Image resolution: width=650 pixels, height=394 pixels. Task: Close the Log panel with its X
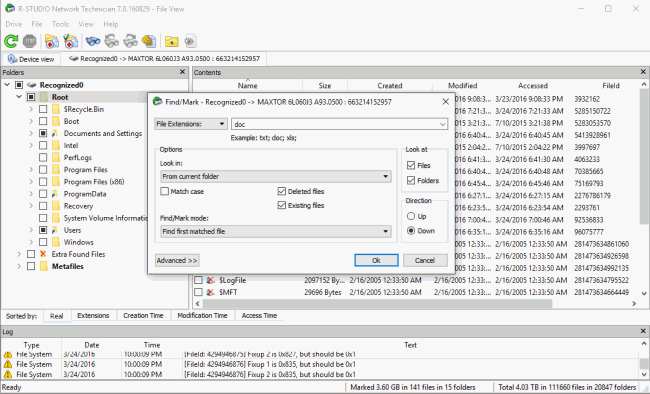(643, 331)
